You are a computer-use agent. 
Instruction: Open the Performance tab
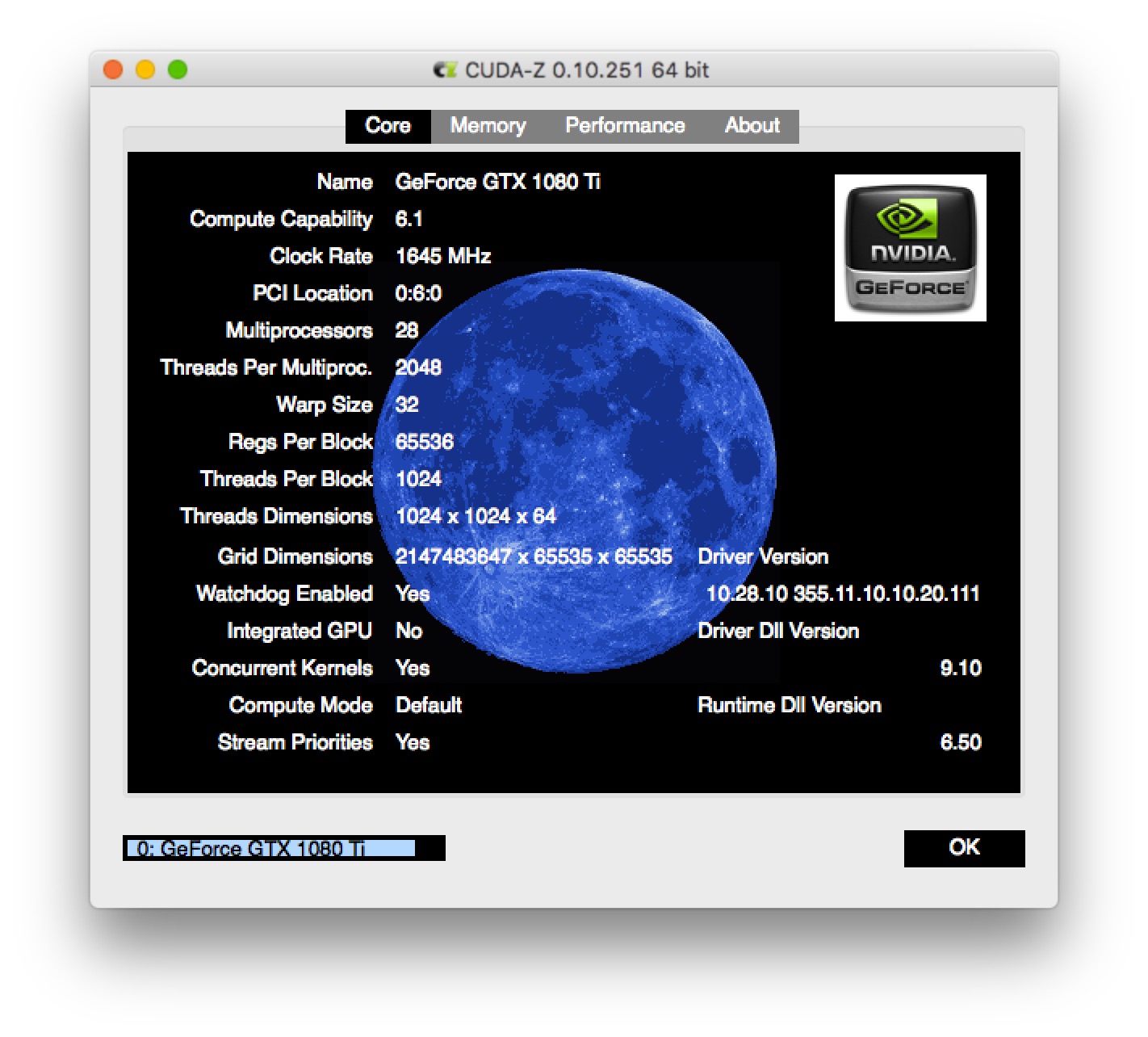pos(625,126)
